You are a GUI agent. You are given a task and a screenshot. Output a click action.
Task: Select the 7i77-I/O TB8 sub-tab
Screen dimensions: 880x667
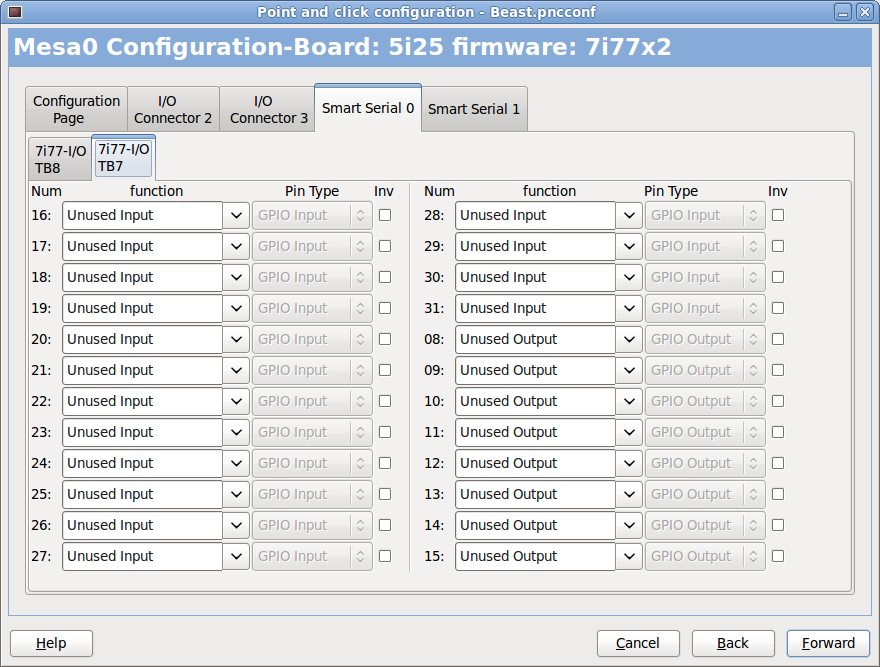[60, 159]
